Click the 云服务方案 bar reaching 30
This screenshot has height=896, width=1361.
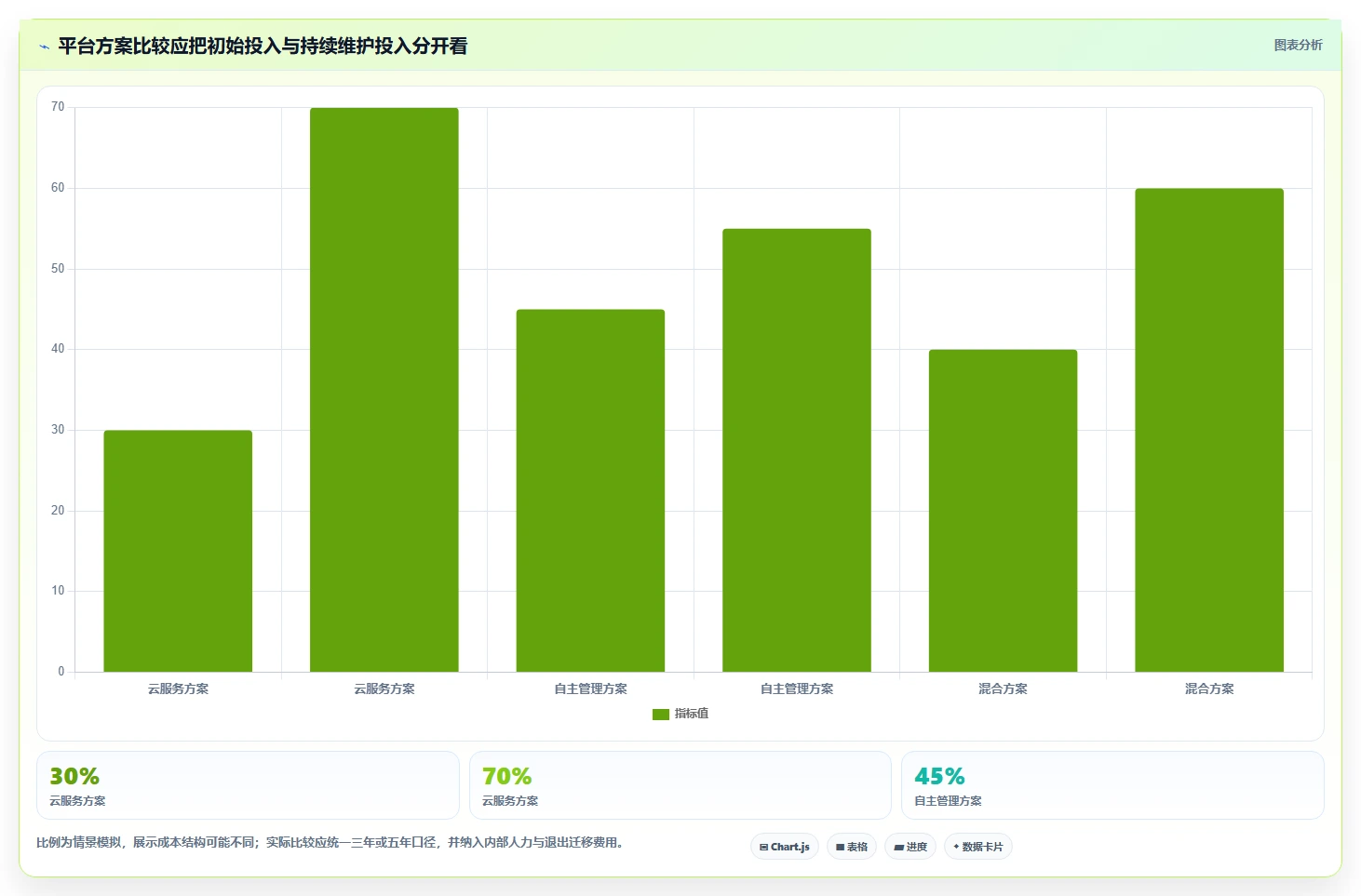tap(178, 551)
